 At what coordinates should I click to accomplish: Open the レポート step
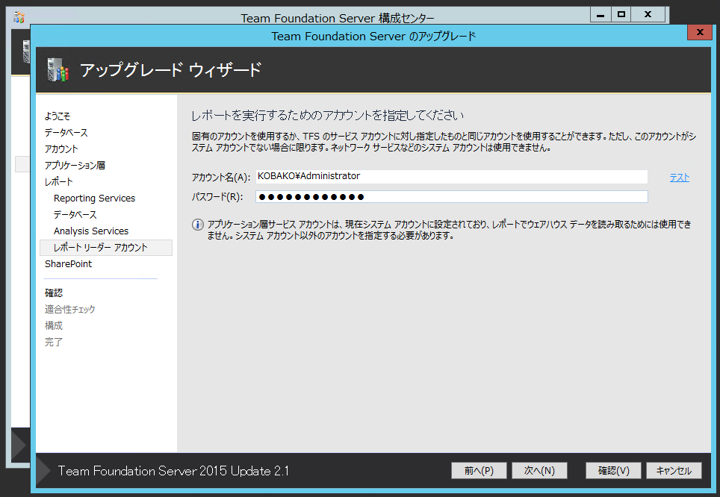(x=59, y=181)
